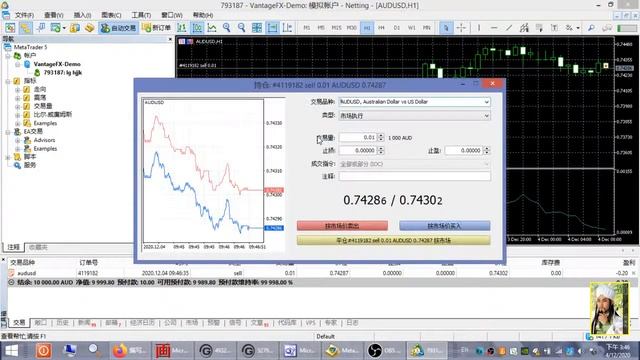This screenshot has width=640, height=360.
Task: Select the trendline drawing tool
Action: pos(509,28)
